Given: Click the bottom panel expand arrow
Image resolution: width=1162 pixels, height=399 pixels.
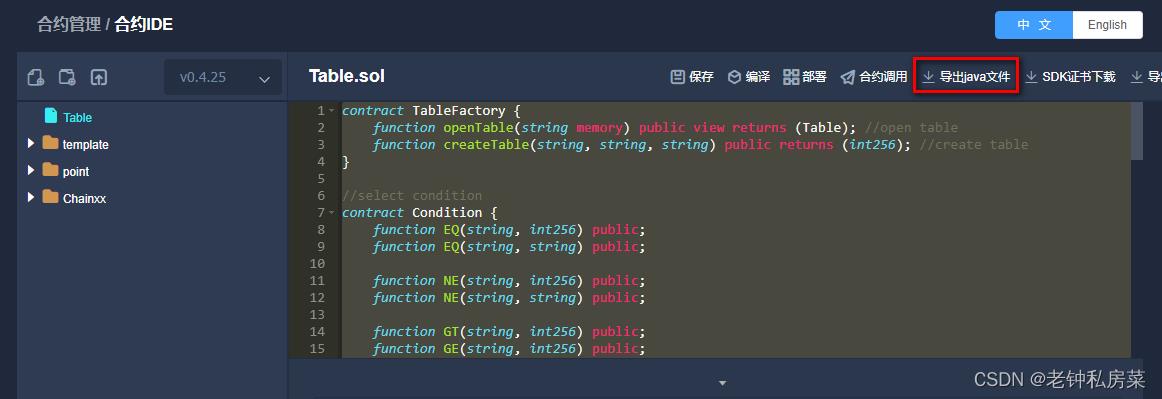Looking at the screenshot, I should [x=723, y=383].
